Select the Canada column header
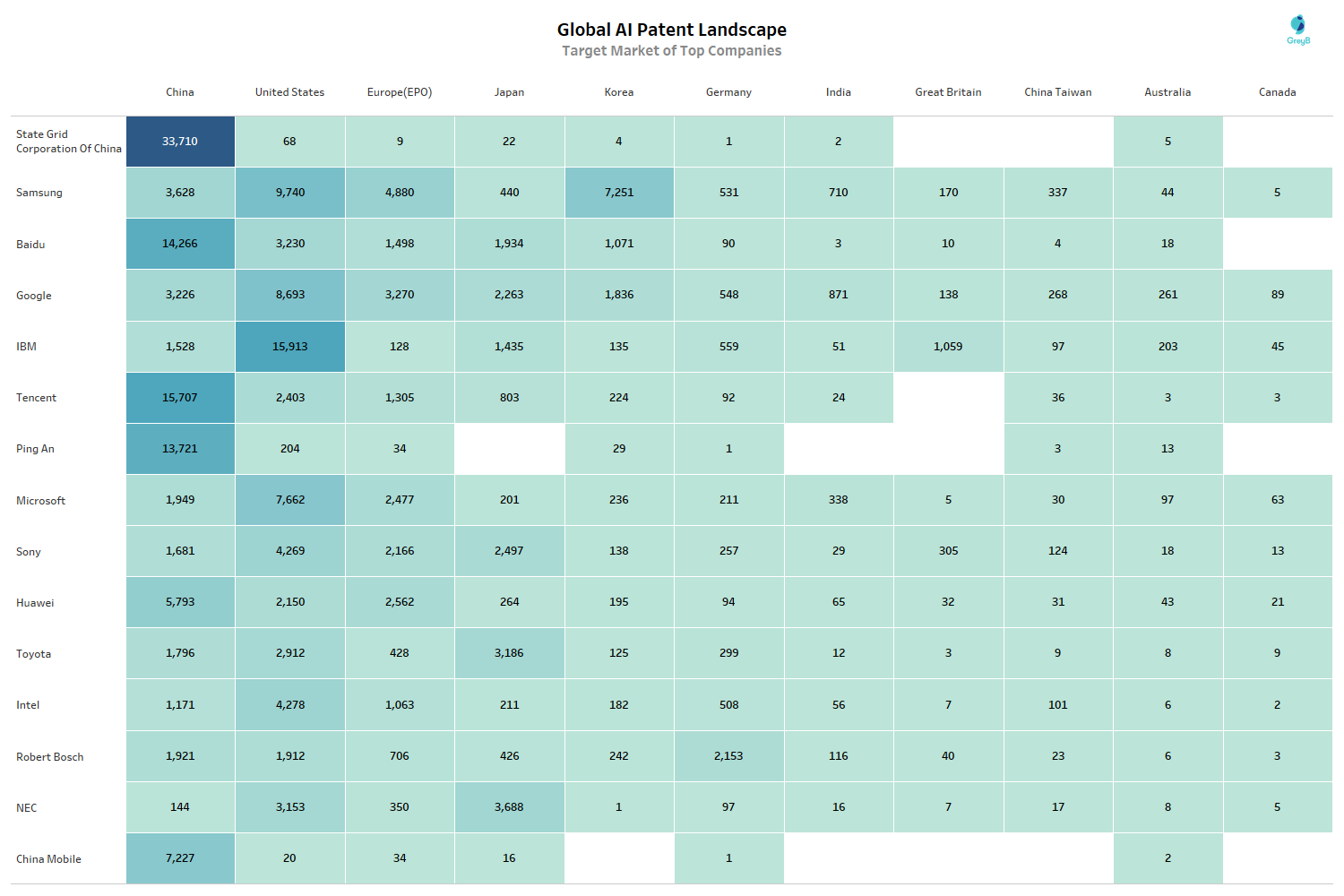 (x=1277, y=92)
